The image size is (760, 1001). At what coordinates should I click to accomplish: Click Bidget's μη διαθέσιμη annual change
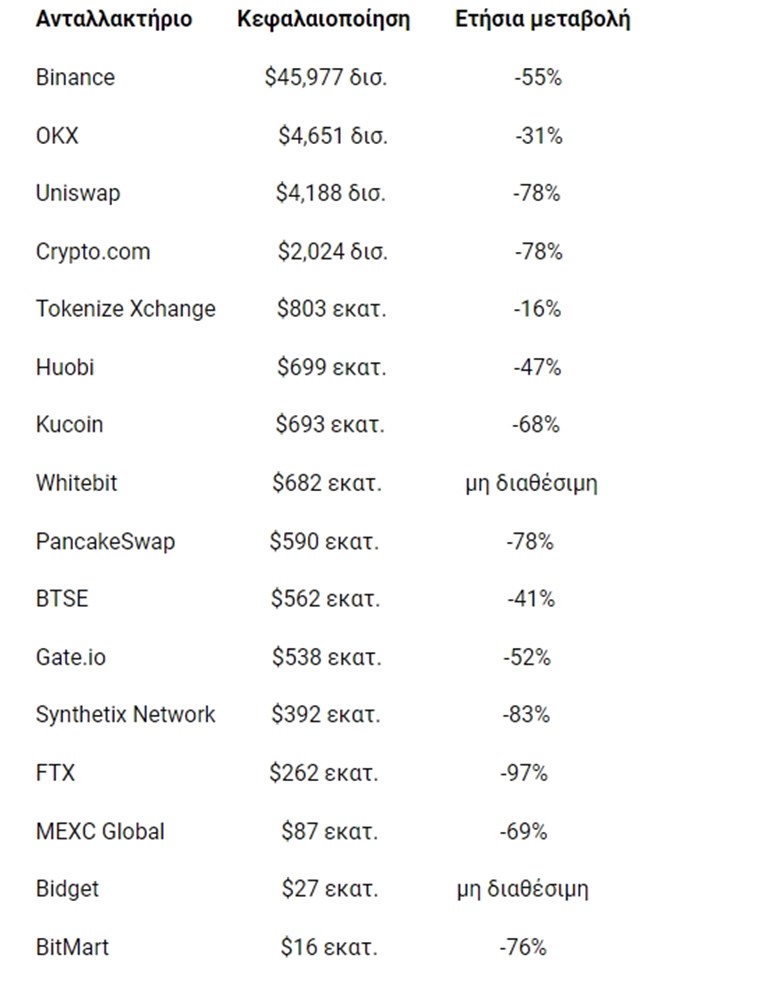[x=521, y=889]
